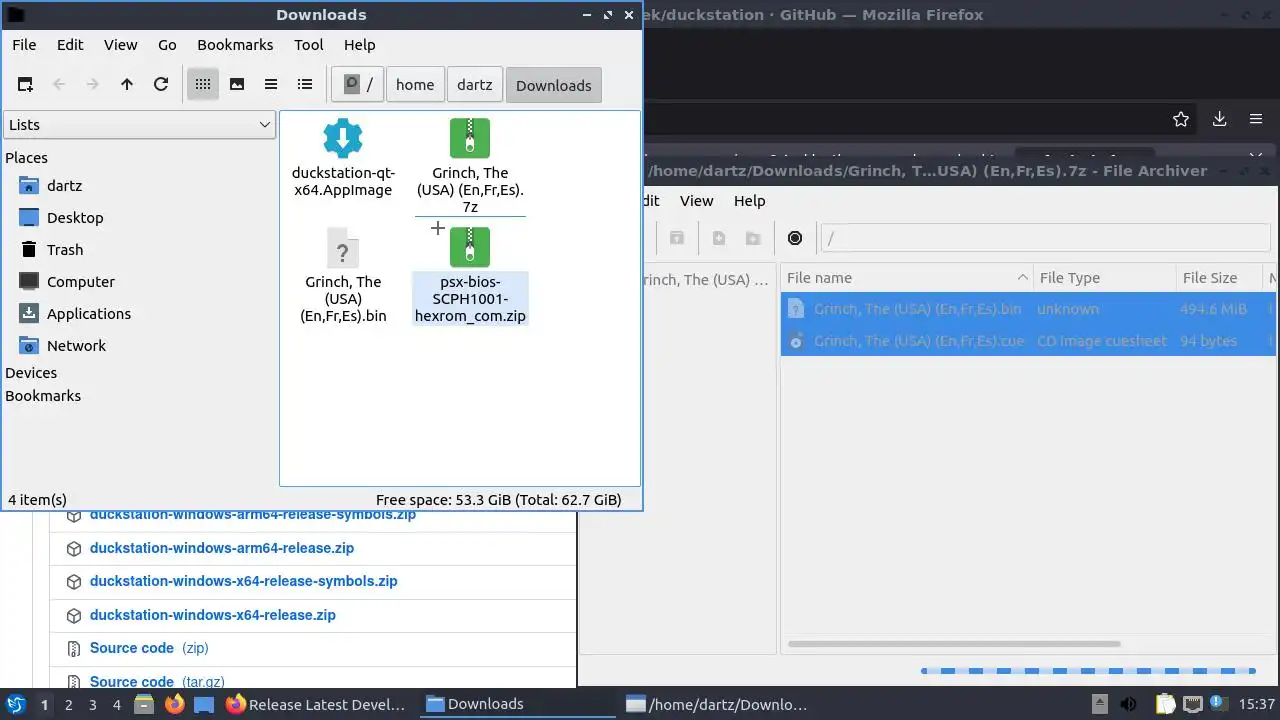The width and height of the screenshot is (1280, 720).
Task: Open the View menu in file manager
Action: [x=121, y=45]
